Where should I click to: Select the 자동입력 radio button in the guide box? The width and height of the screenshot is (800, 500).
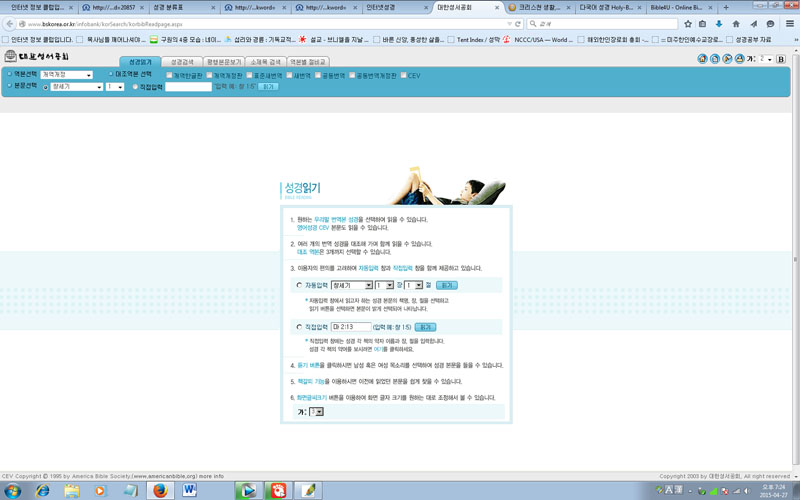point(299,285)
